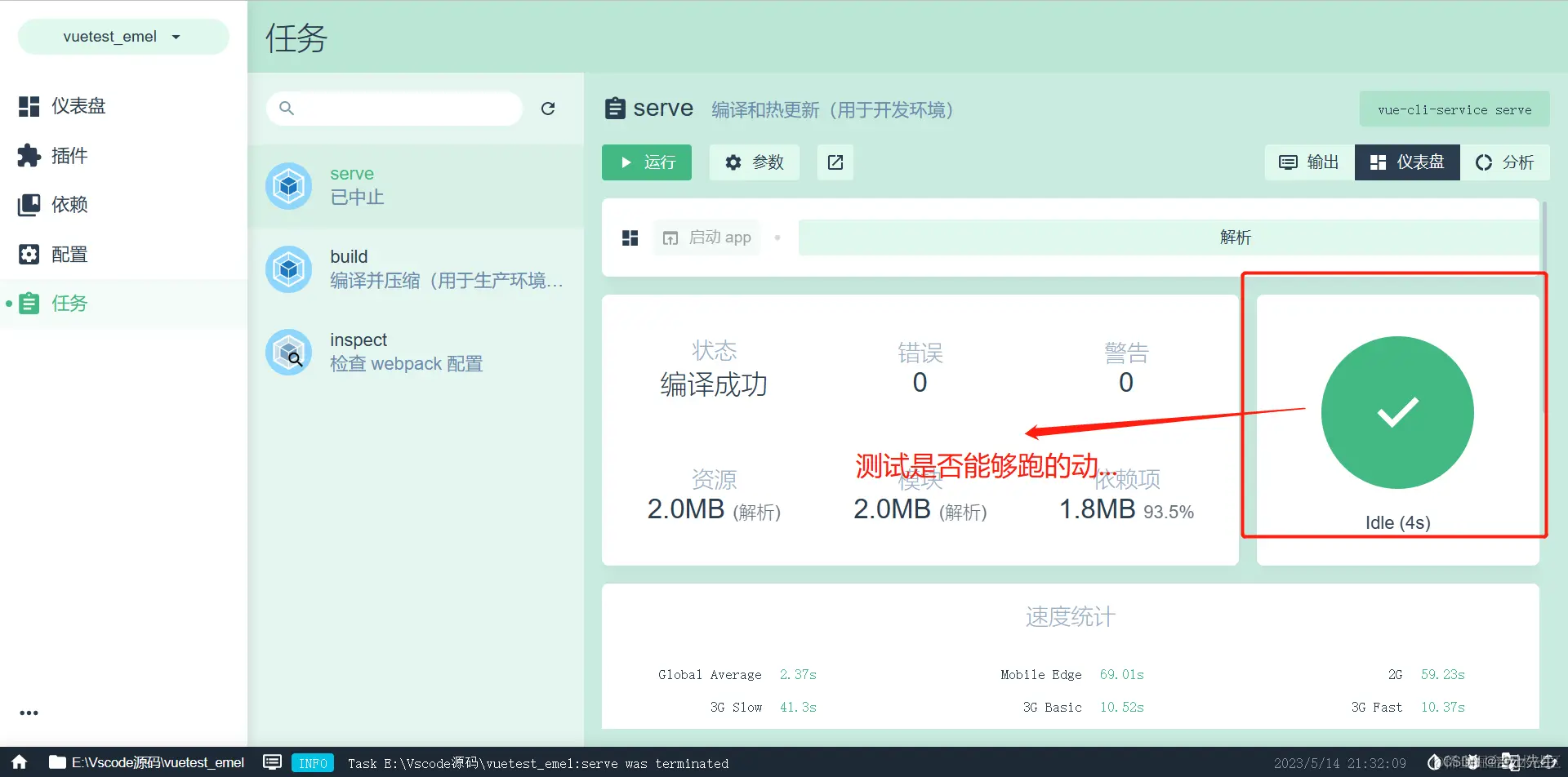Viewport: 1568px width, 777px height.
Task: Switch to the 分析 analyzer tab
Action: (x=1507, y=162)
